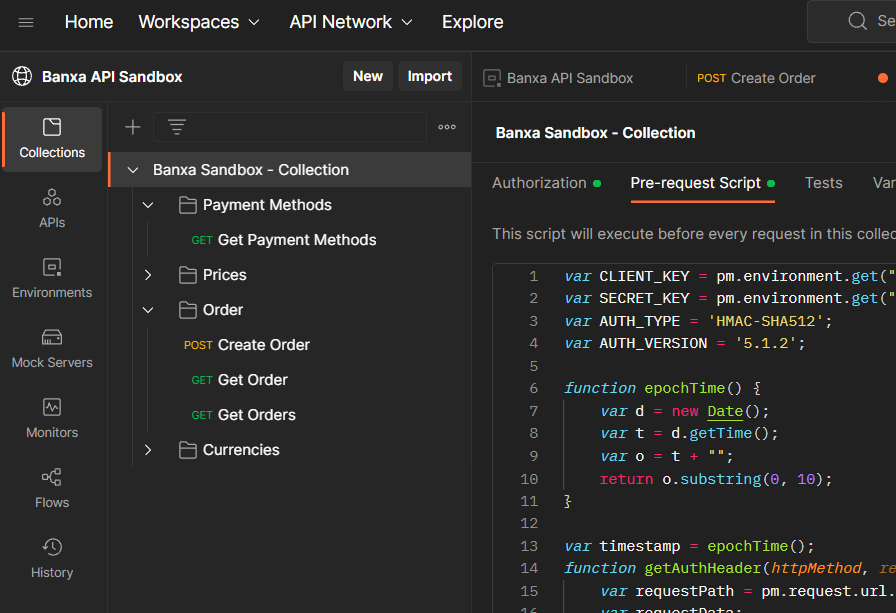
Task: Open the Environments sidebar panel
Action: coord(52,278)
